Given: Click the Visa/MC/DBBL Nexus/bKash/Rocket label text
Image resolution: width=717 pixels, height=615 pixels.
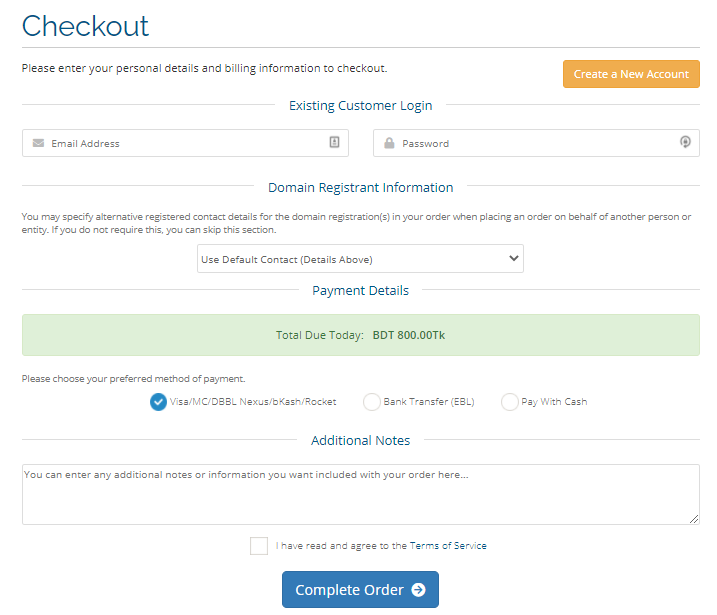Looking at the screenshot, I should pyautogui.click(x=253, y=402).
